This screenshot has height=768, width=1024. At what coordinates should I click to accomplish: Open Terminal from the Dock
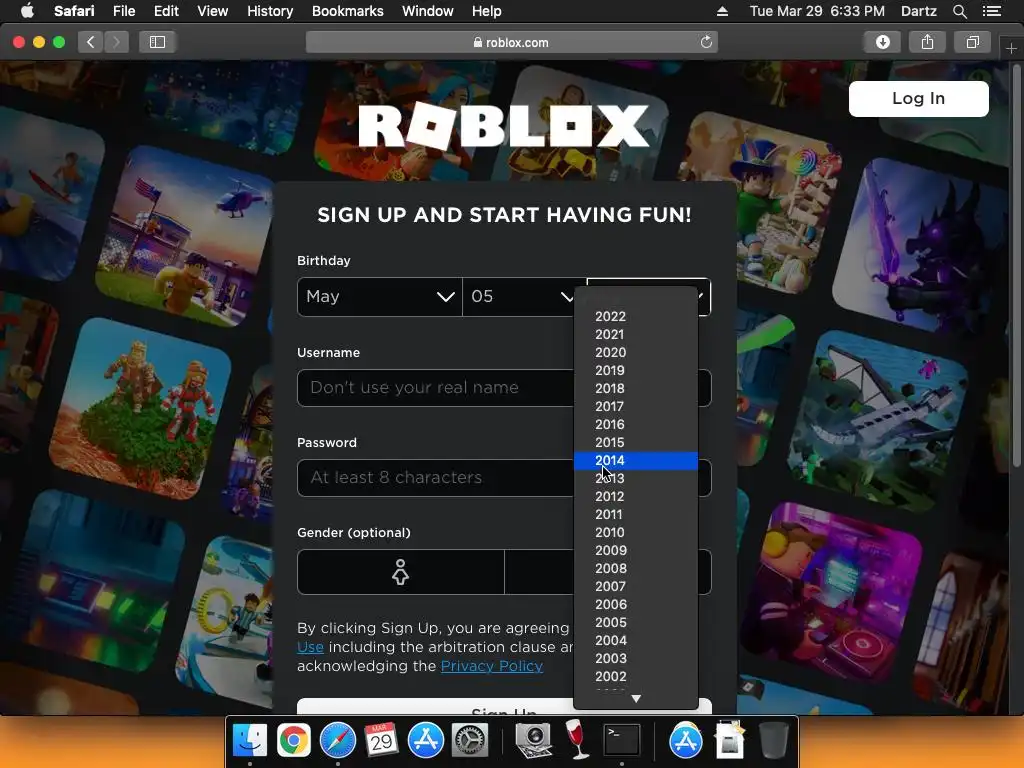click(621, 741)
